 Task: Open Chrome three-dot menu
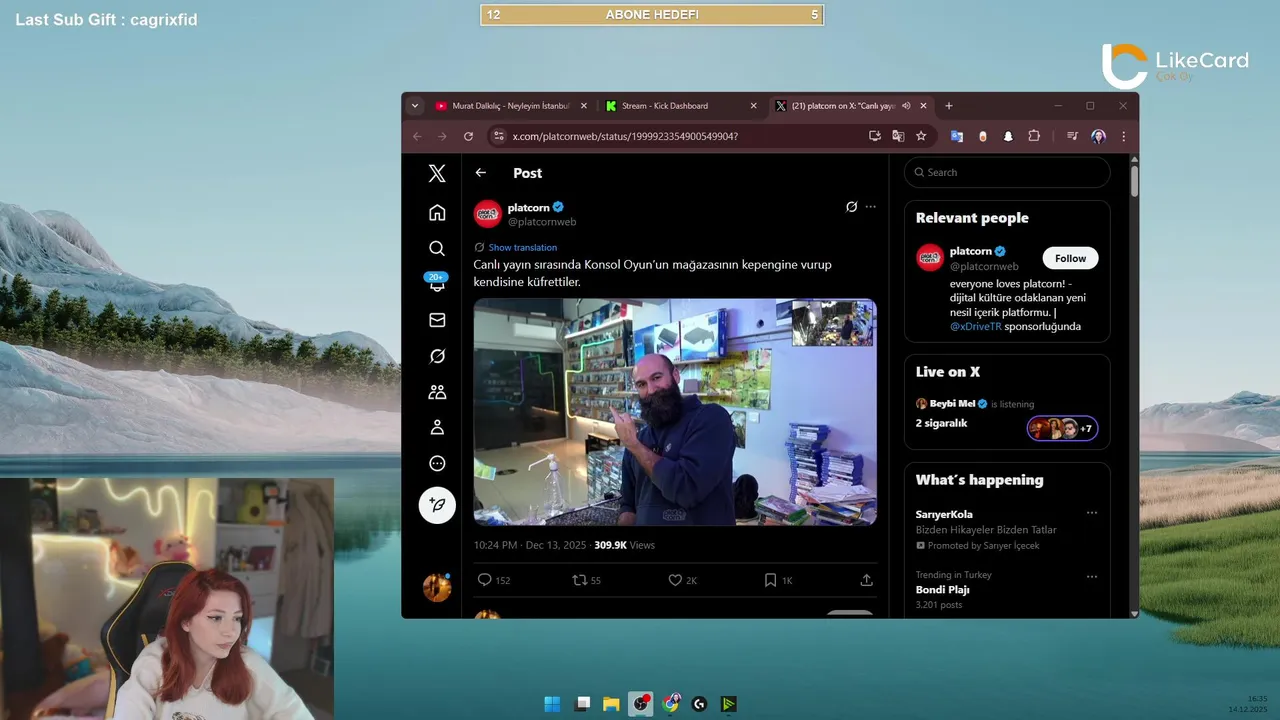(1123, 136)
